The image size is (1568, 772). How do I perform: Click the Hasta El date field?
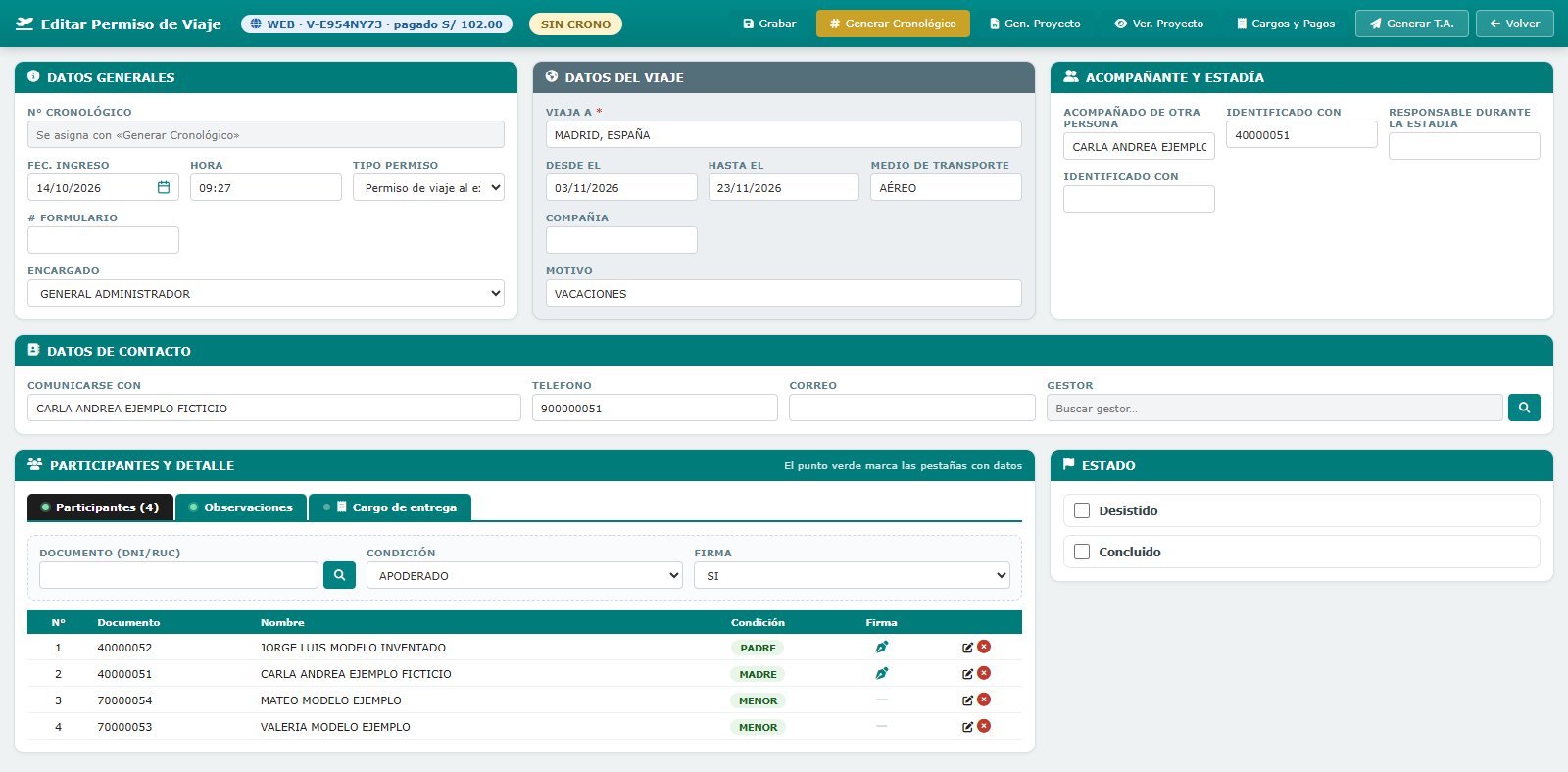coord(784,187)
